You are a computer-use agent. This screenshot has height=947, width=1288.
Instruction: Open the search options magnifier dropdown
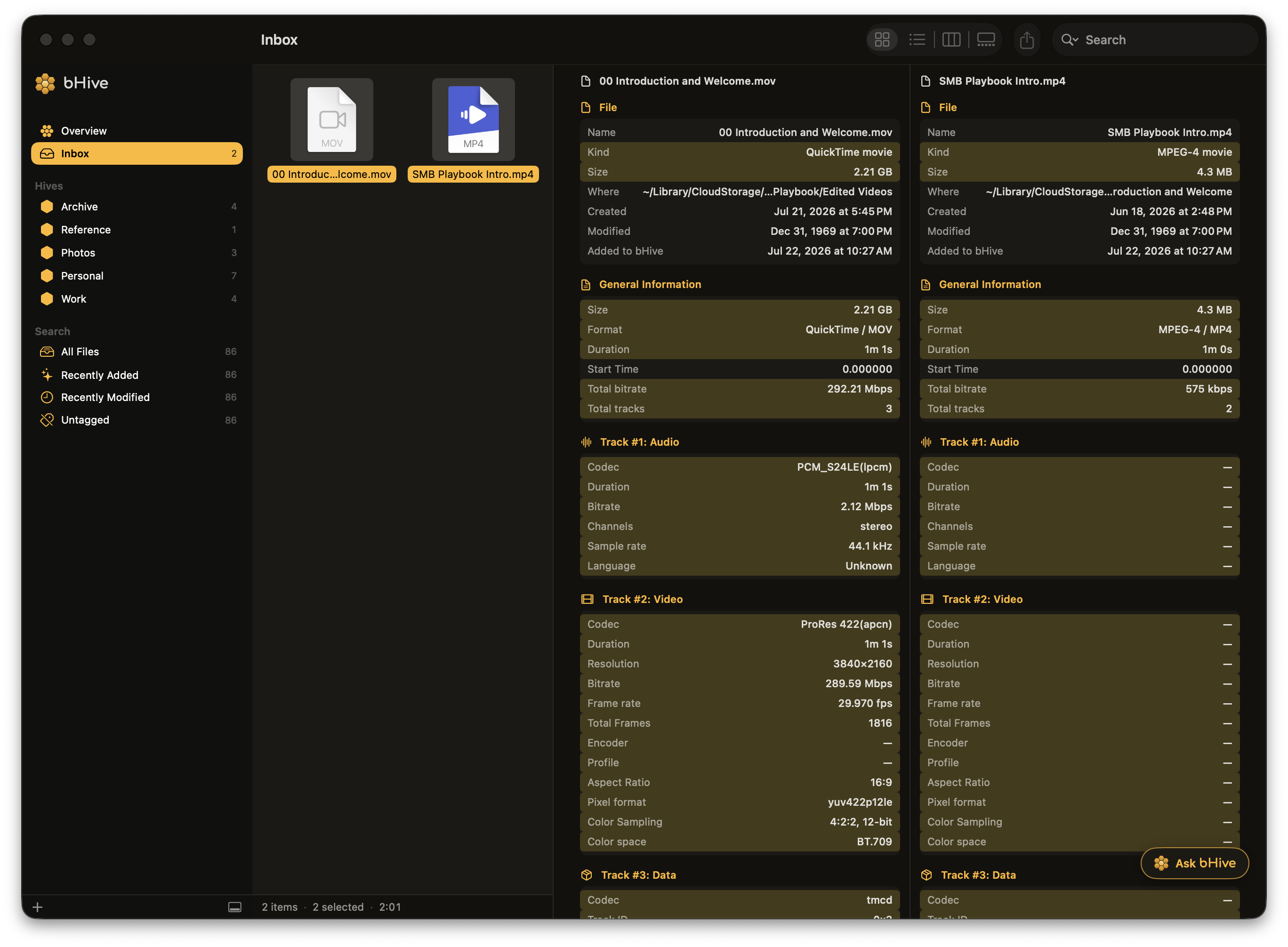coord(1070,40)
